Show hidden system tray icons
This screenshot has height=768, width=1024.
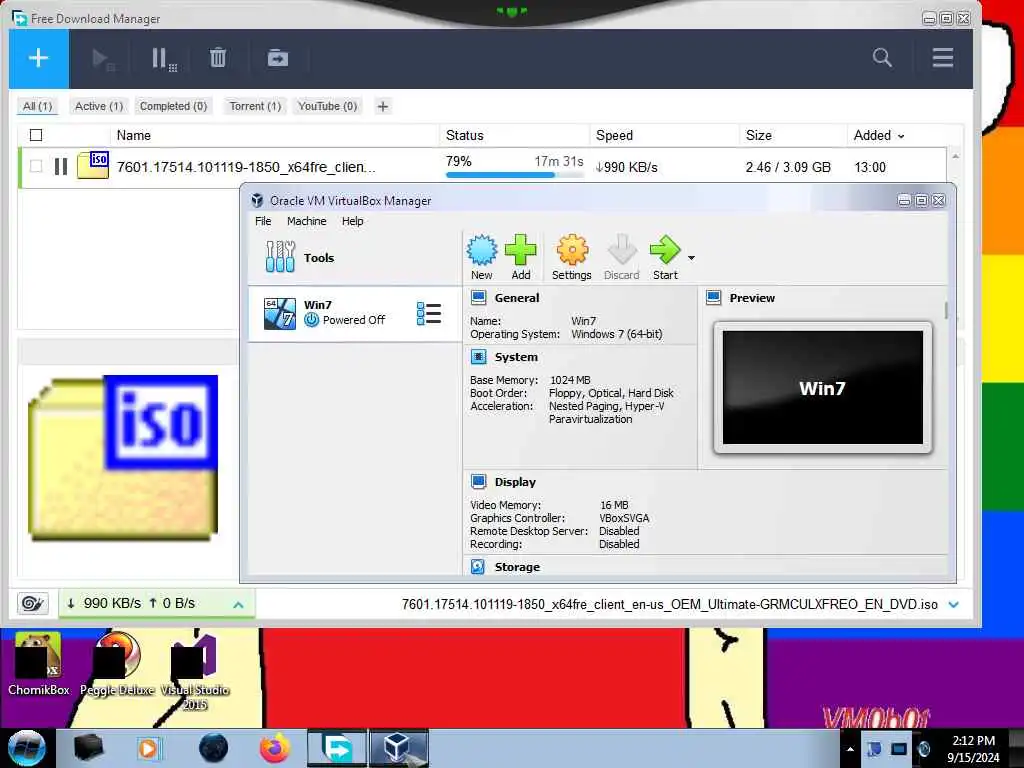tap(850, 748)
